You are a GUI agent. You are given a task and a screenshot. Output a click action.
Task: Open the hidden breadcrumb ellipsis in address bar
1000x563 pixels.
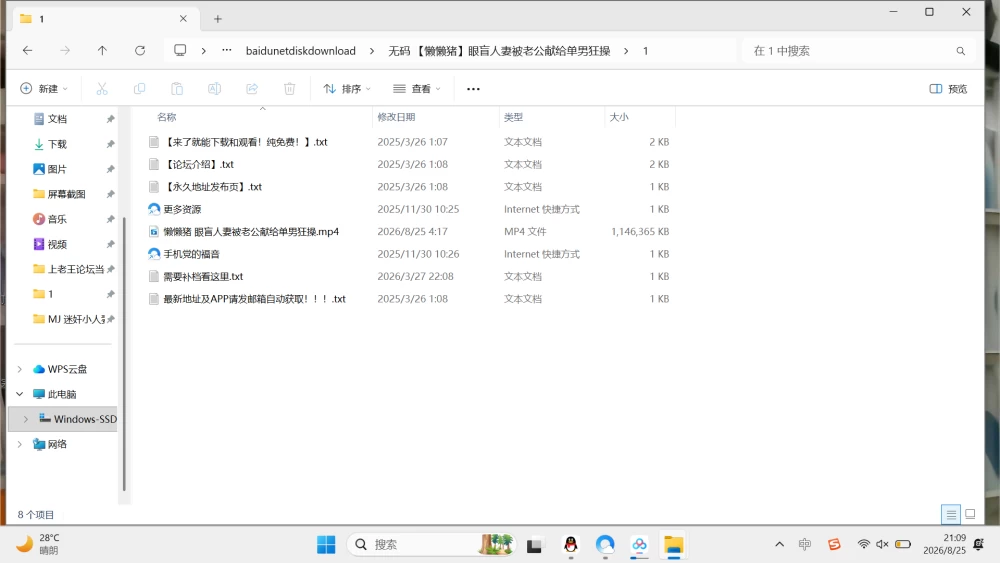[x=226, y=50]
